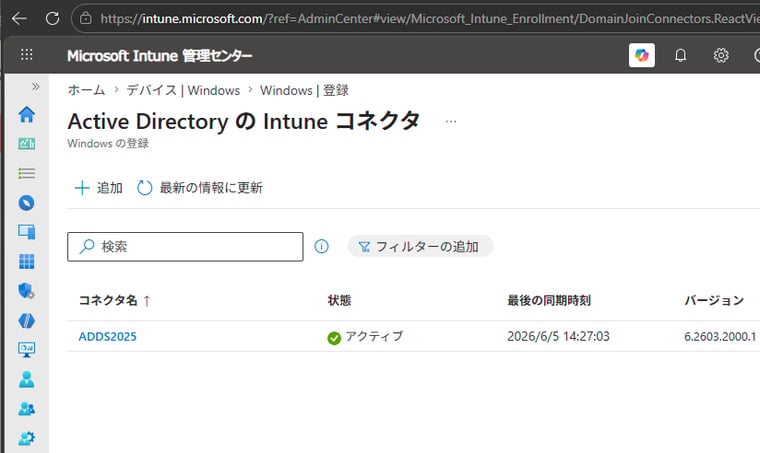Open the app launcher grid icon
The width and height of the screenshot is (760, 453).
[x=27, y=55]
